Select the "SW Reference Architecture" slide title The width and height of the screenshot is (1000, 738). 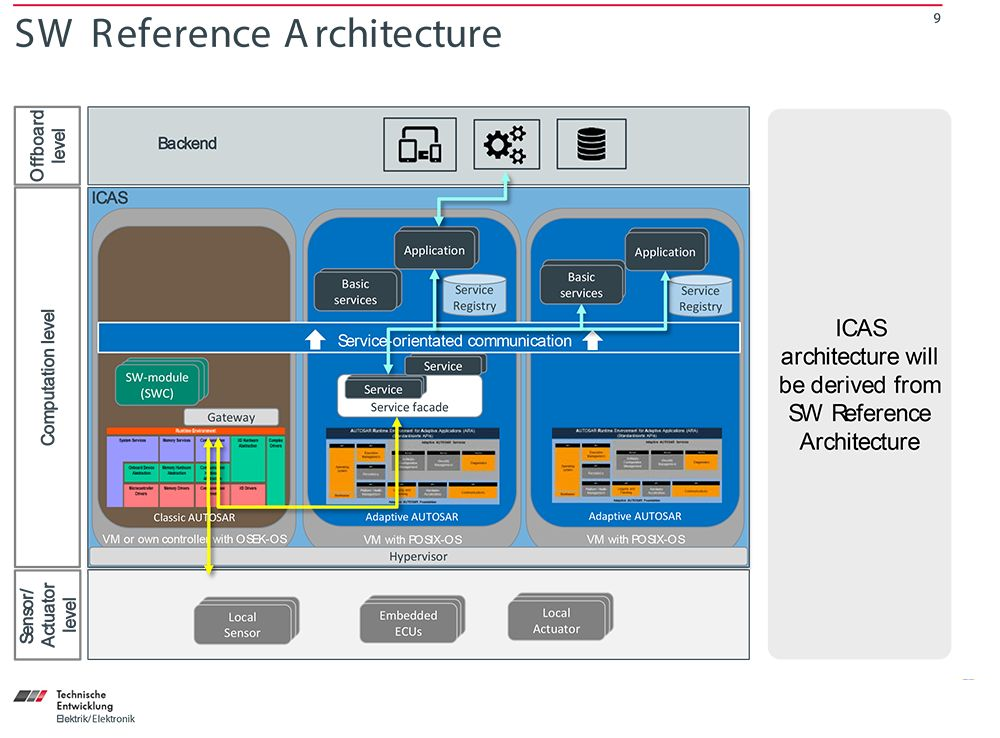pos(258,34)
